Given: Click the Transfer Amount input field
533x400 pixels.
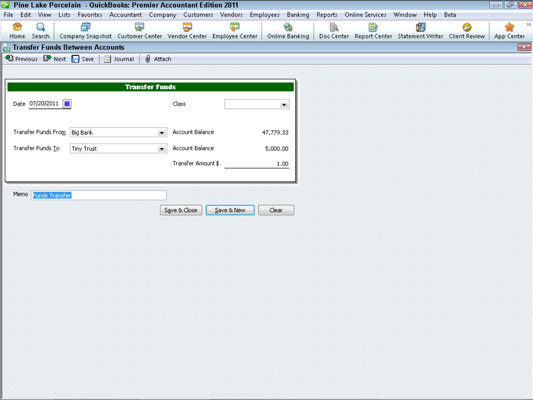Looking at the screenshot, I should (257, 164).
